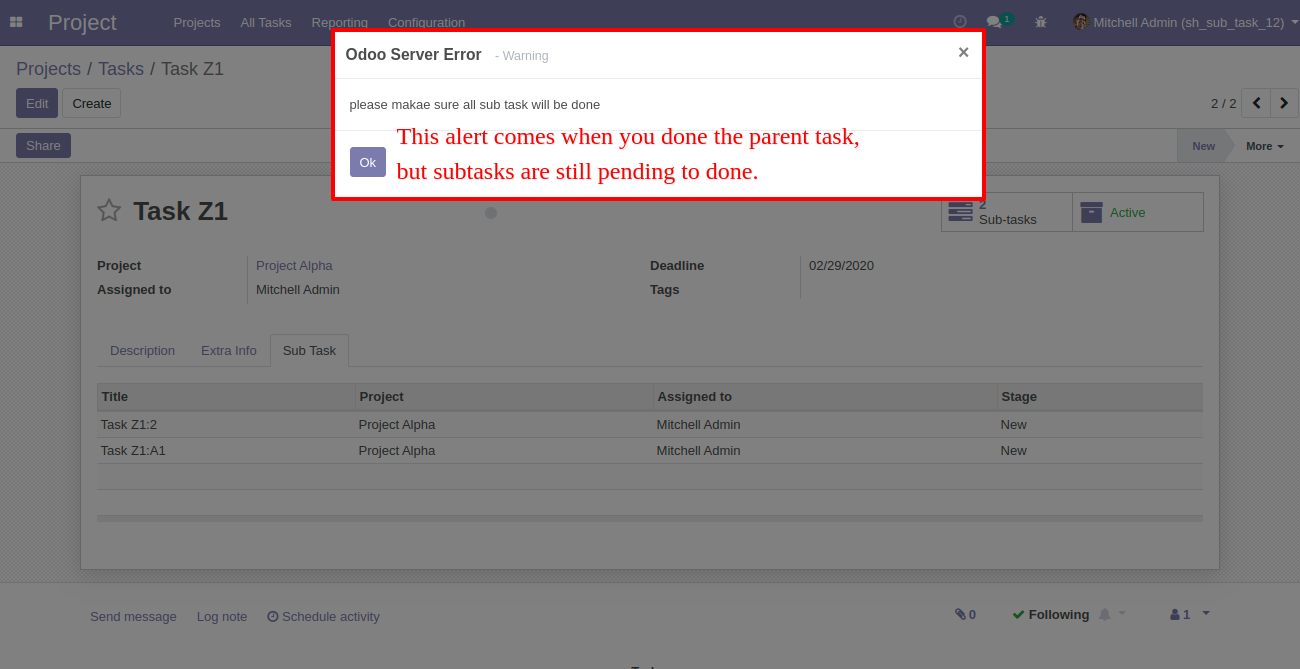Go to next record arrow

(x=1284, y=103)
